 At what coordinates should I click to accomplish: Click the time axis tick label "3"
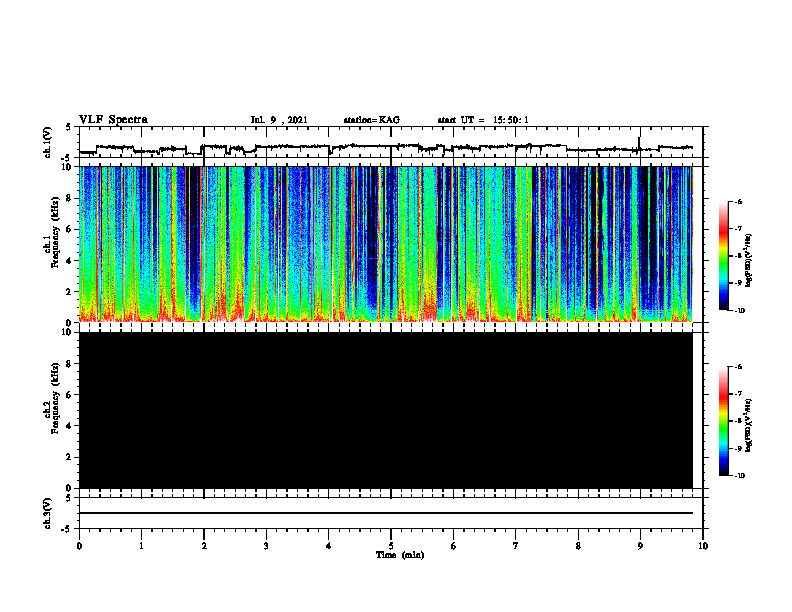266,546
